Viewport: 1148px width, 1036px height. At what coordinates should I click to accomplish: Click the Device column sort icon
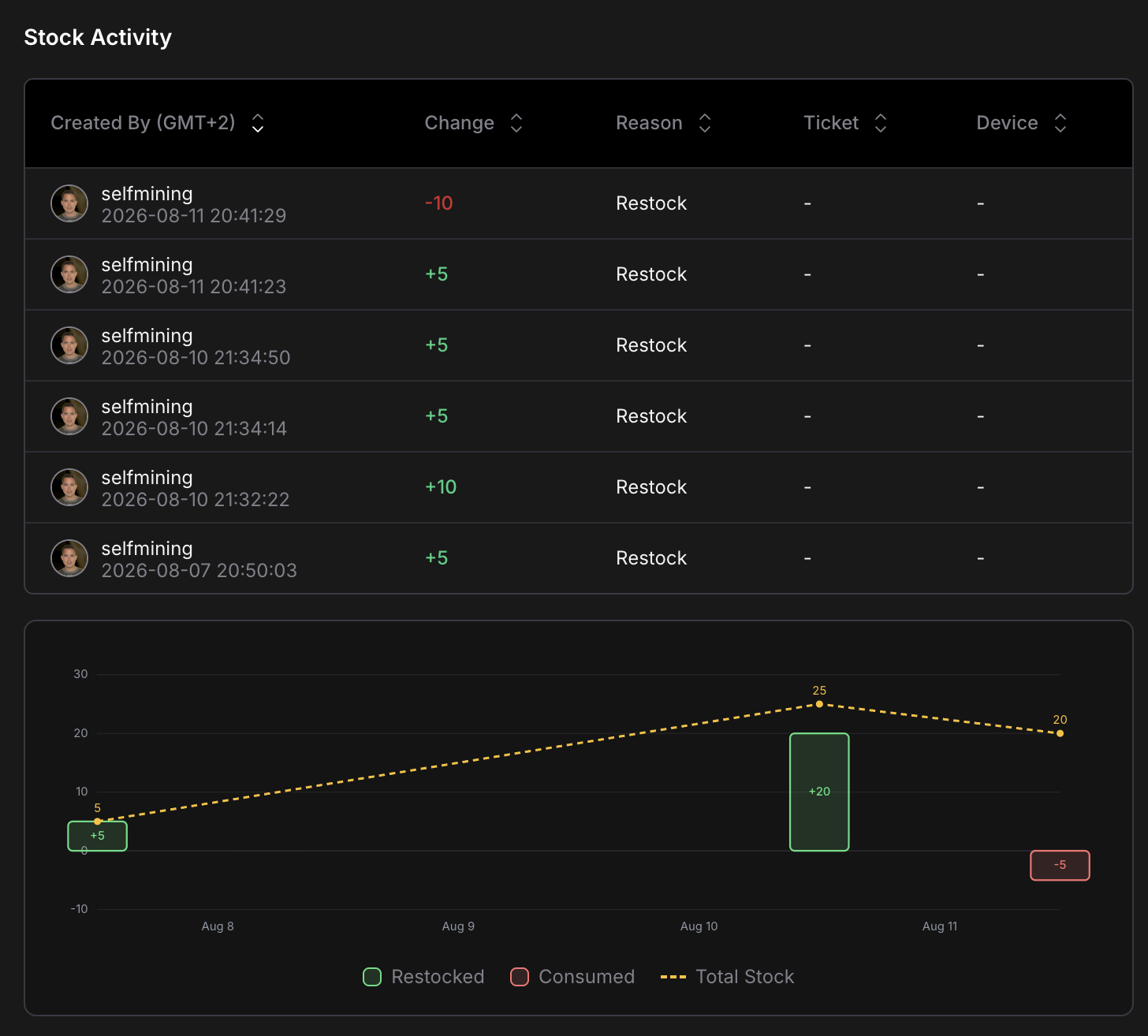(x=1060, y=123)
